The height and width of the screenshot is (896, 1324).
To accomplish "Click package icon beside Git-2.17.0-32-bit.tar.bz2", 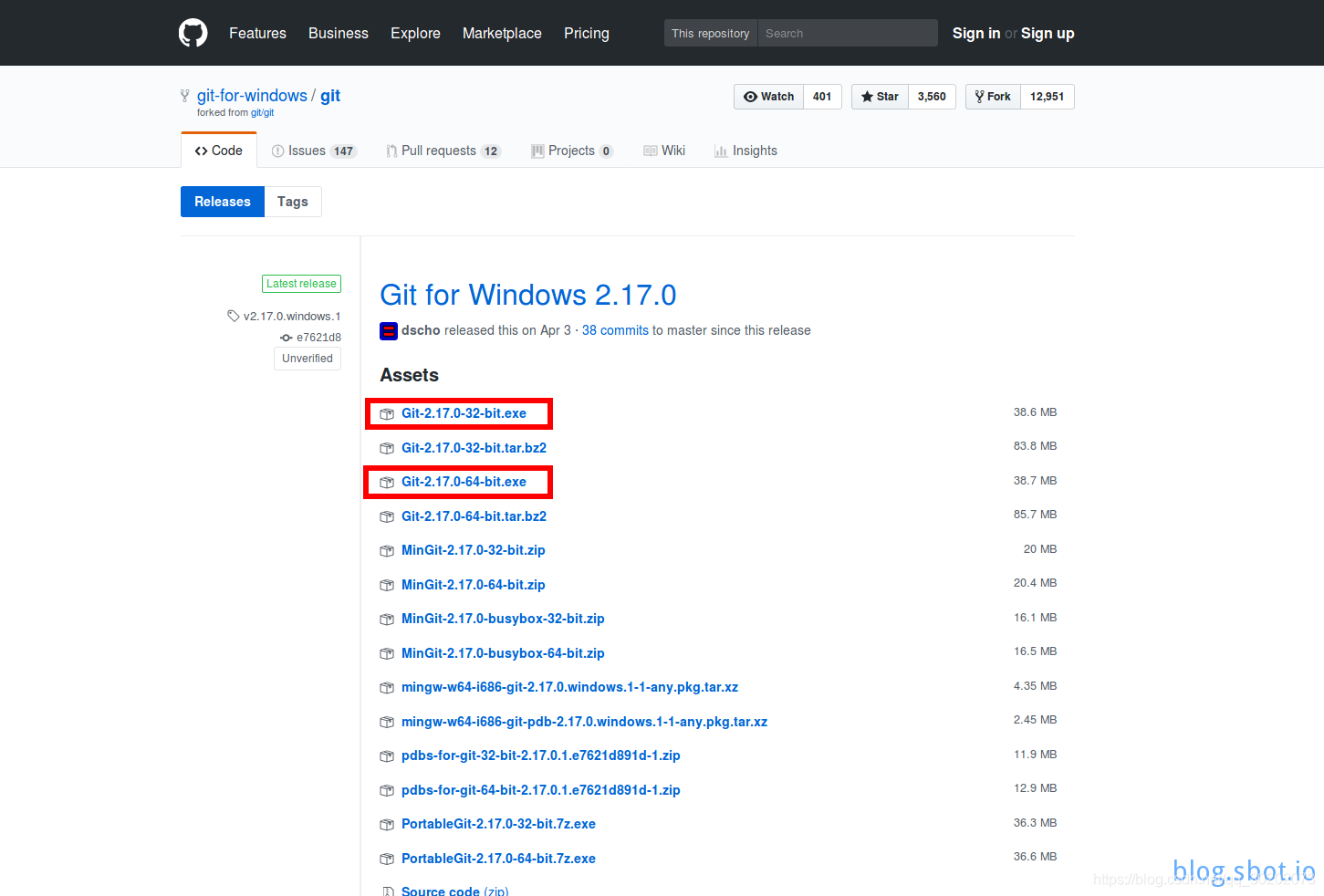I will pos(387,448).
